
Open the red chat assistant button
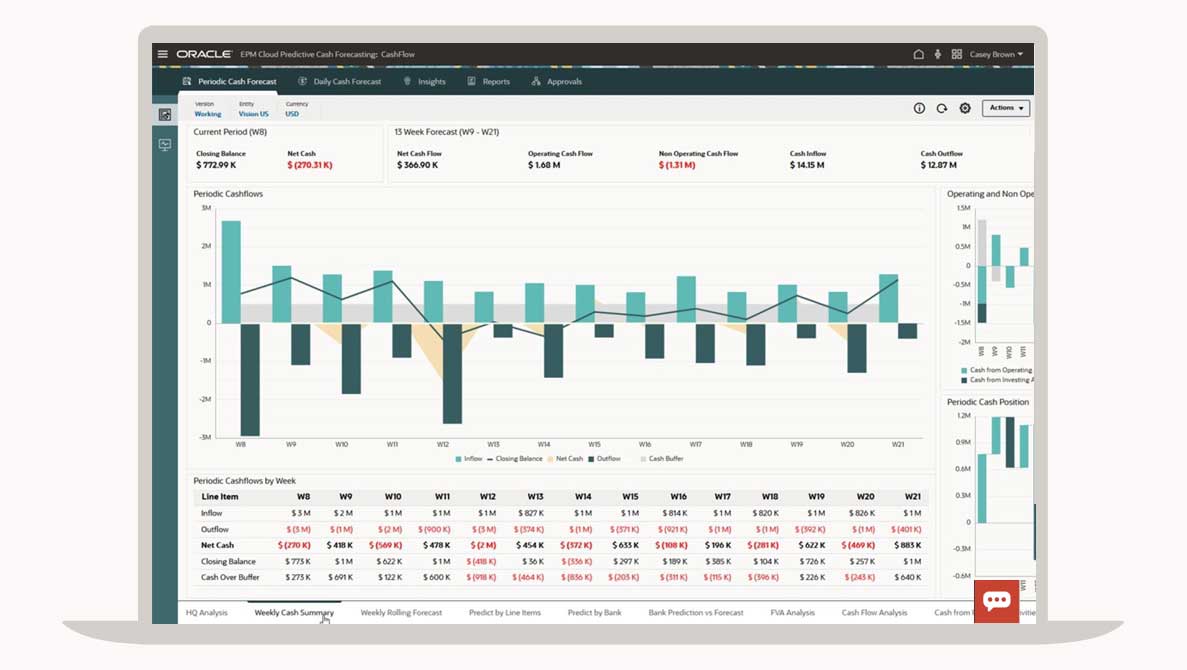(996, 600)
